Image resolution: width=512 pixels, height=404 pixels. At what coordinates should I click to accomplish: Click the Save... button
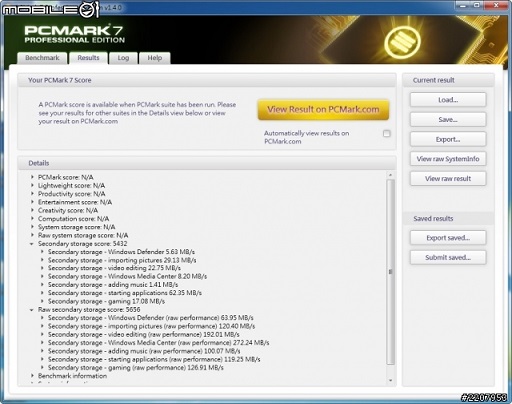tap(448, 119)
